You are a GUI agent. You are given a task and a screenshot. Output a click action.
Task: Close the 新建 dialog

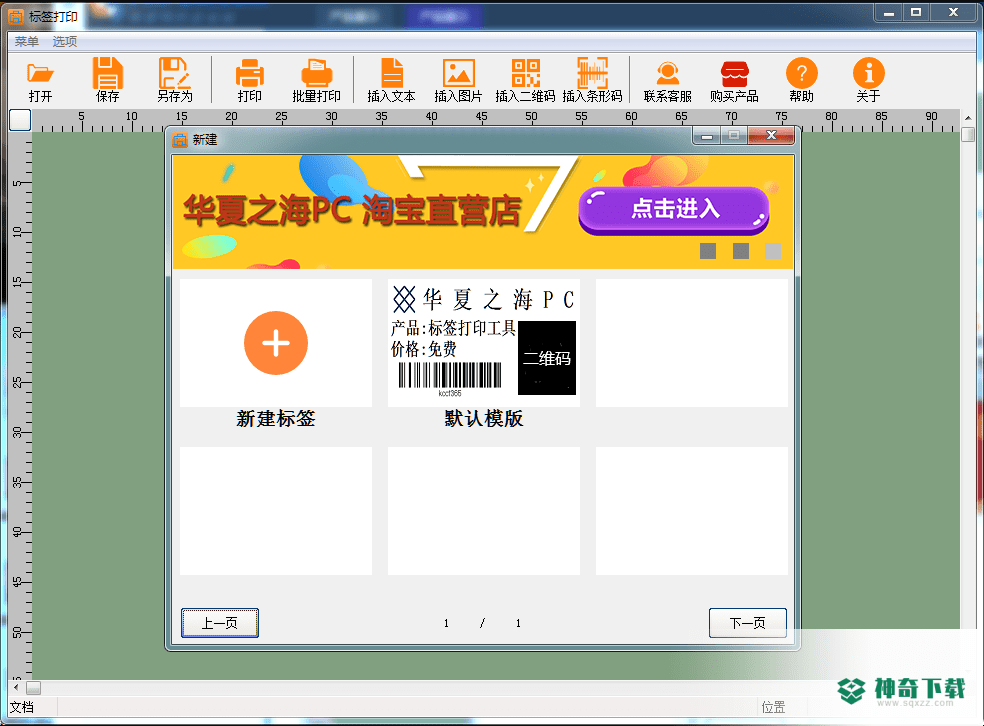(771, 136)
